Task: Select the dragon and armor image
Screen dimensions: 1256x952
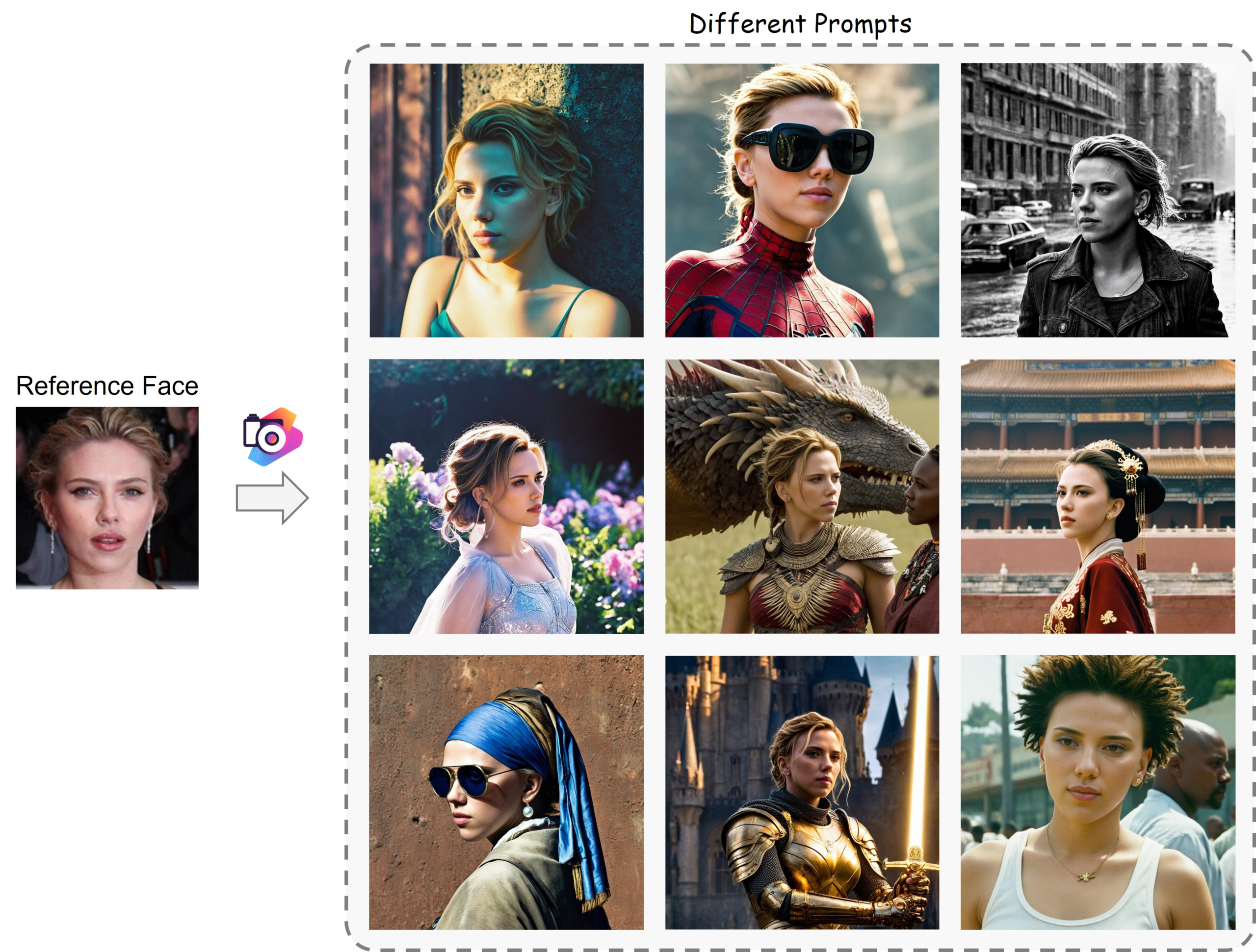Action: click(x=802, y=496)
